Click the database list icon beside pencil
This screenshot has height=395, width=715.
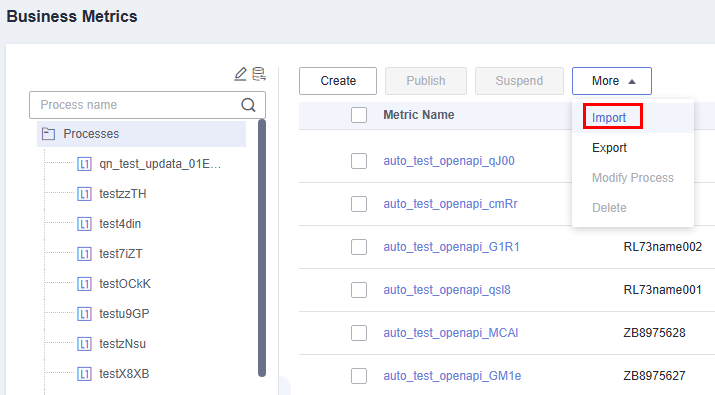point(259,74)
